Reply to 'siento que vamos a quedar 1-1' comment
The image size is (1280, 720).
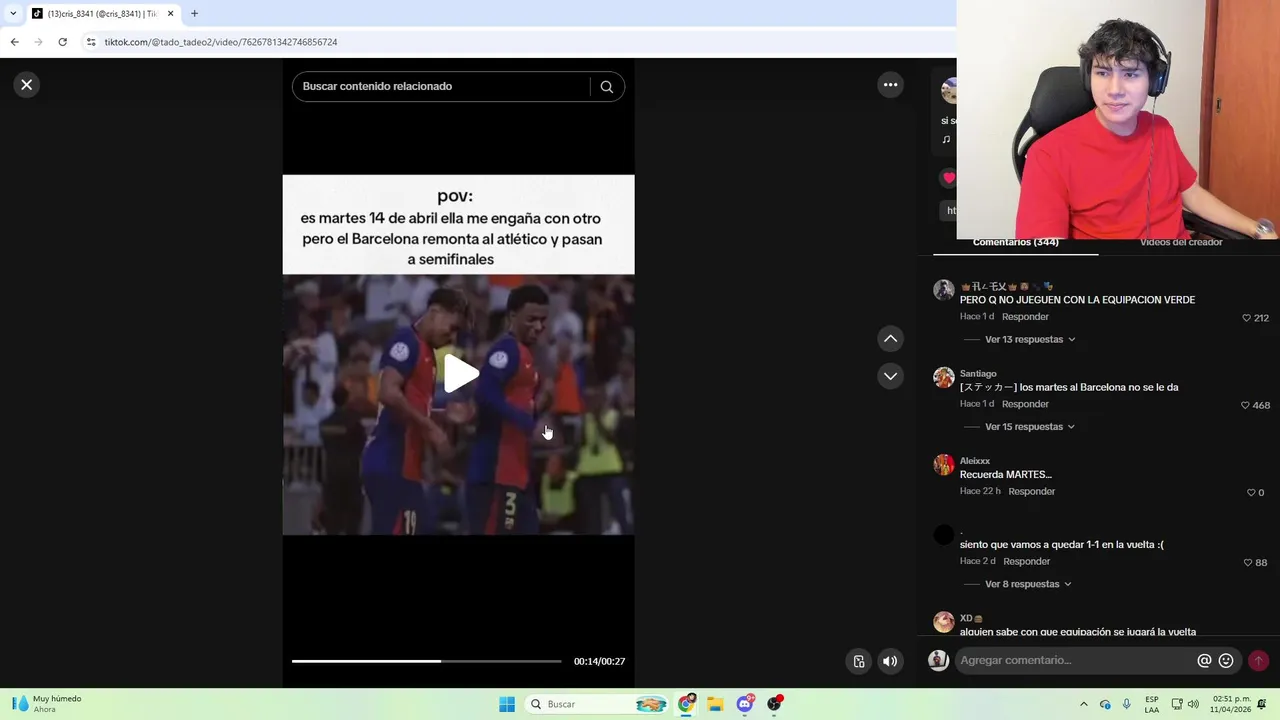1026,561
